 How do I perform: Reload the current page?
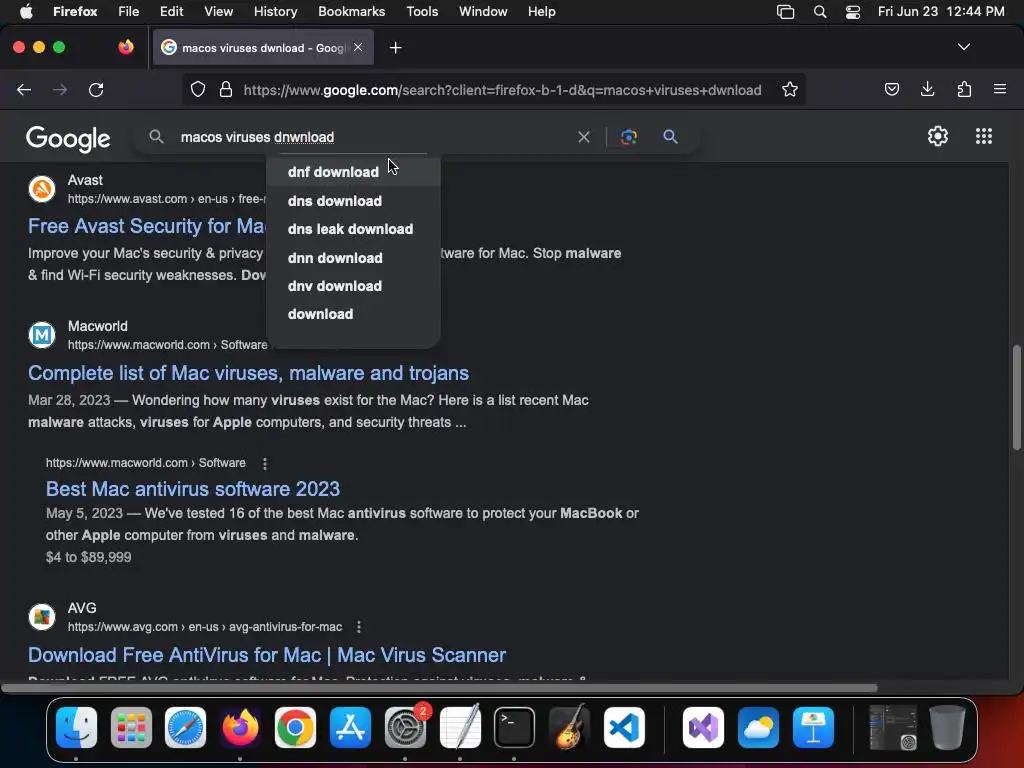click(x=96, y=89)
